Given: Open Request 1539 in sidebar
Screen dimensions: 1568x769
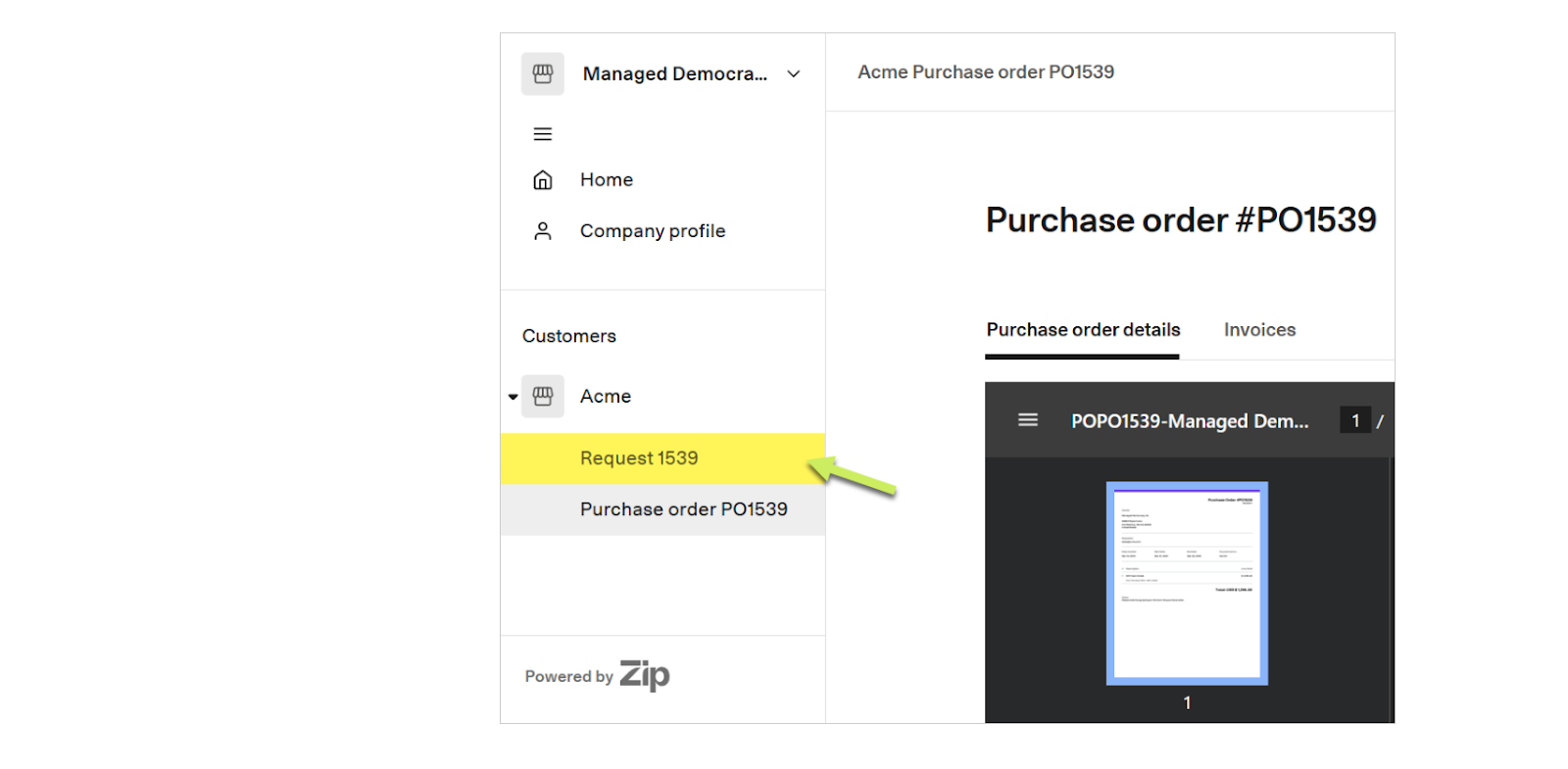Looking at the screenshot, I should [662, 458].
